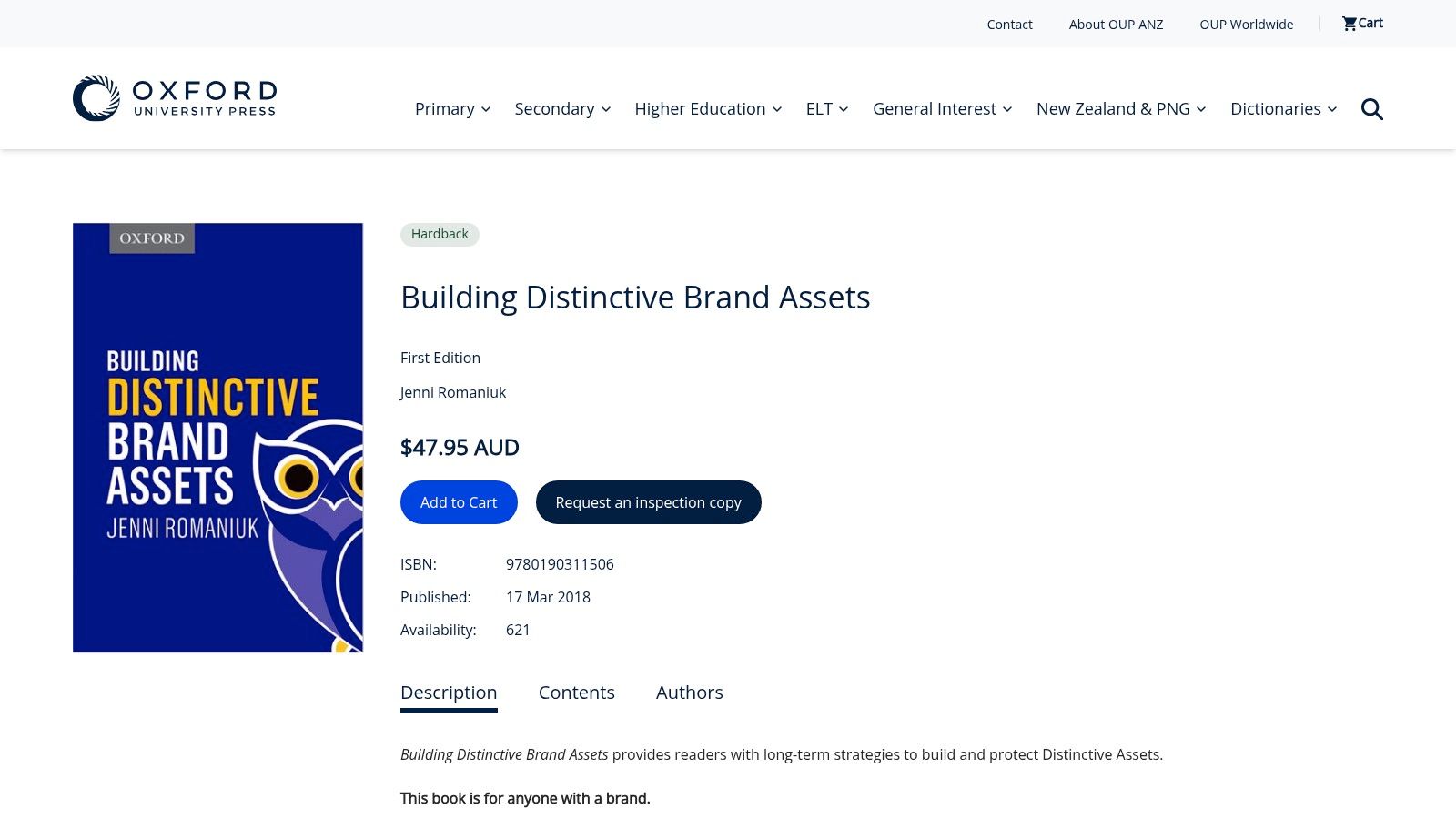
Task: Click the Building Distinctive Brand Assets heading
Action: click(635, 298)
